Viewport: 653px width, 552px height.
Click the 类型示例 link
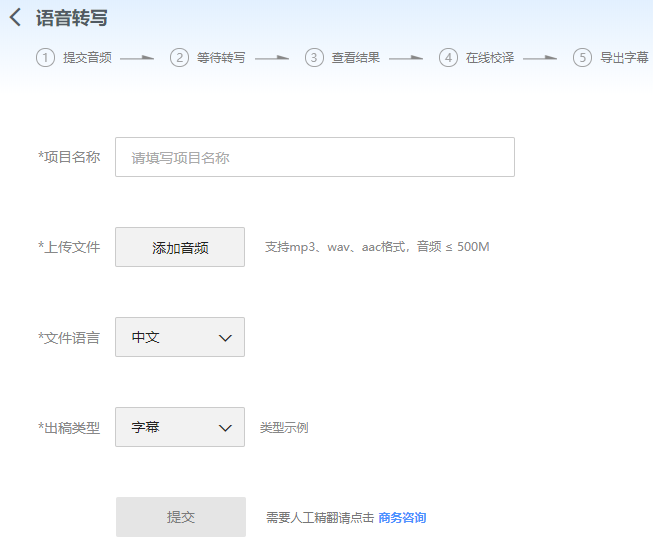pos(284,427)
